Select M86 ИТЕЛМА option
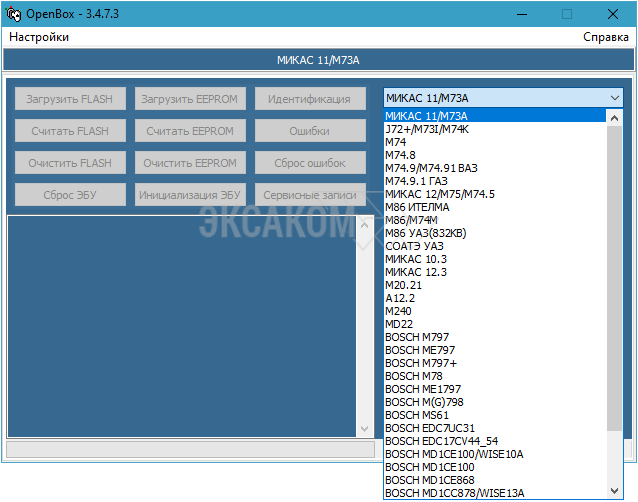The image size is (638, 502). [417, 207]
